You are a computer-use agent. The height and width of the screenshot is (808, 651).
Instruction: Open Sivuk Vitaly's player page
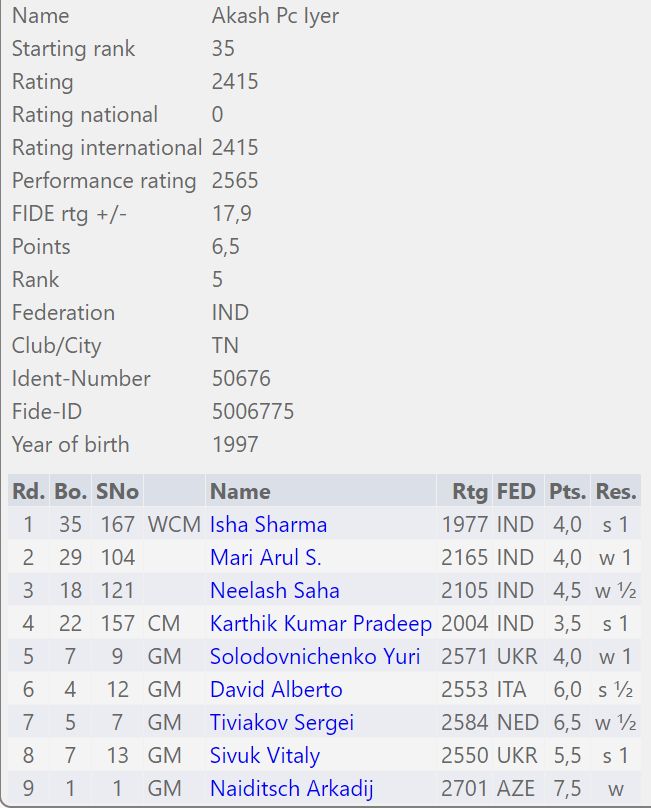[265, 755]
